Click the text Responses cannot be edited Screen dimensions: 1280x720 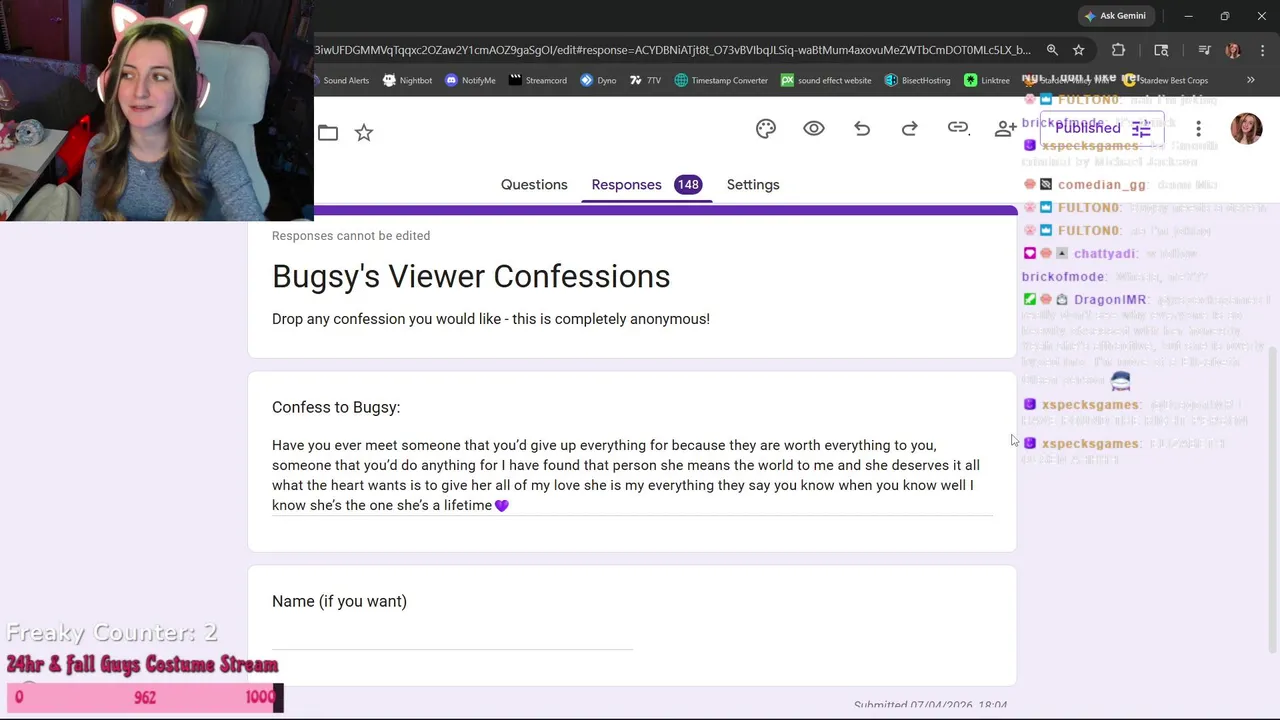click(x=351, y=236)
